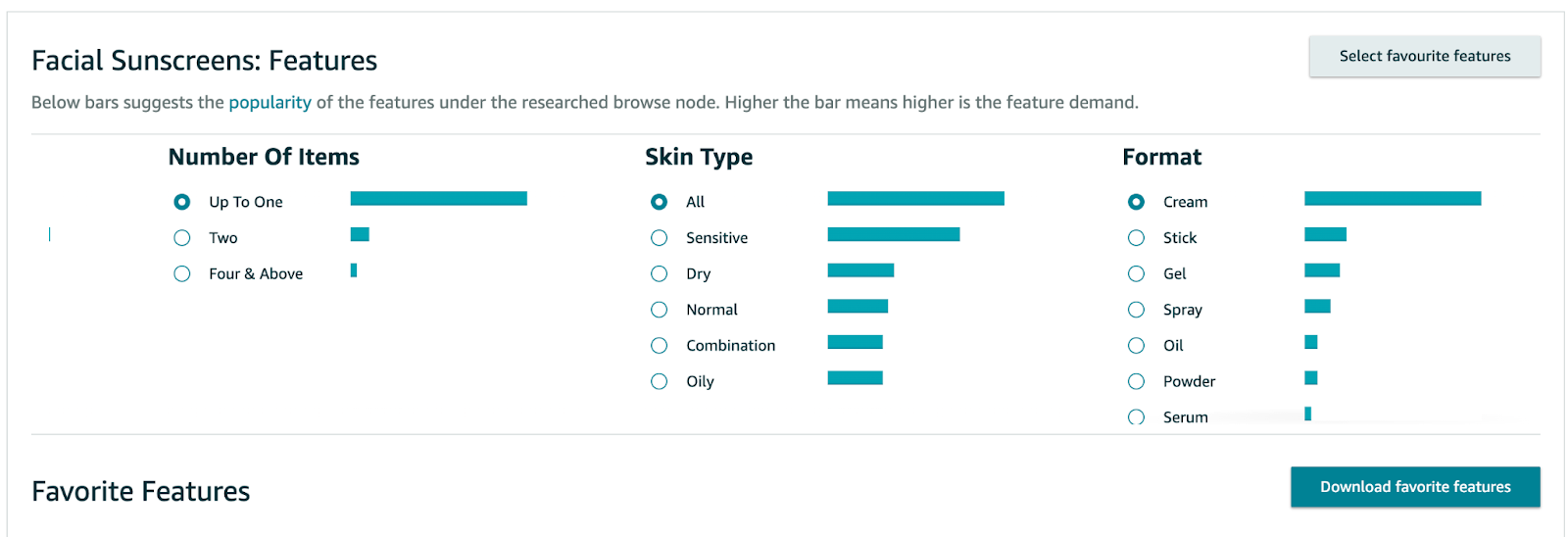Screen dimensions: 1568x537
Task: Choose Powder format radio button
Action: pos(1137,382)
